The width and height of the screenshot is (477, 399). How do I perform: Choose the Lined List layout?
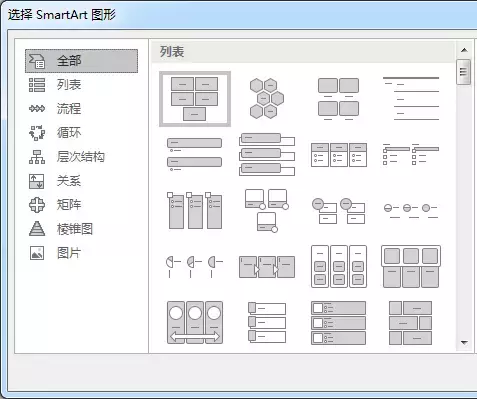tap(411, 99)
